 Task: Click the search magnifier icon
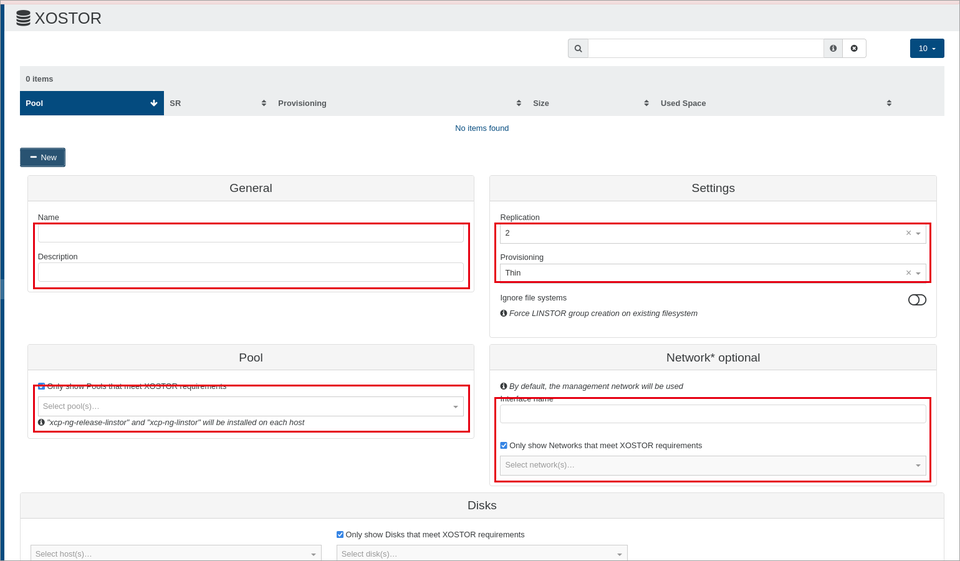coord(578,48)
